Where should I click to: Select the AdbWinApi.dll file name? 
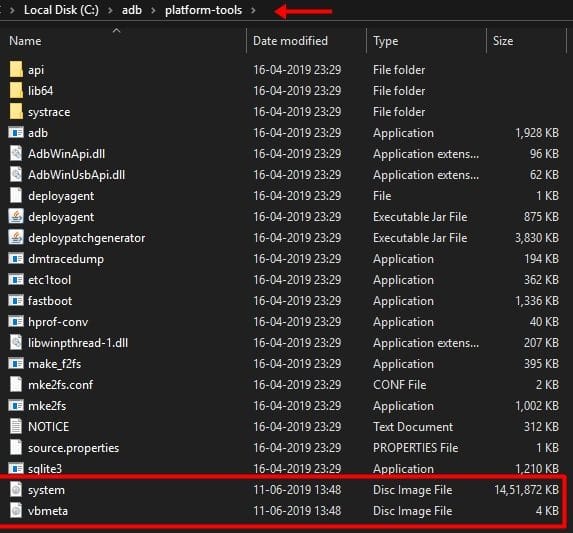tap(66, 153)
